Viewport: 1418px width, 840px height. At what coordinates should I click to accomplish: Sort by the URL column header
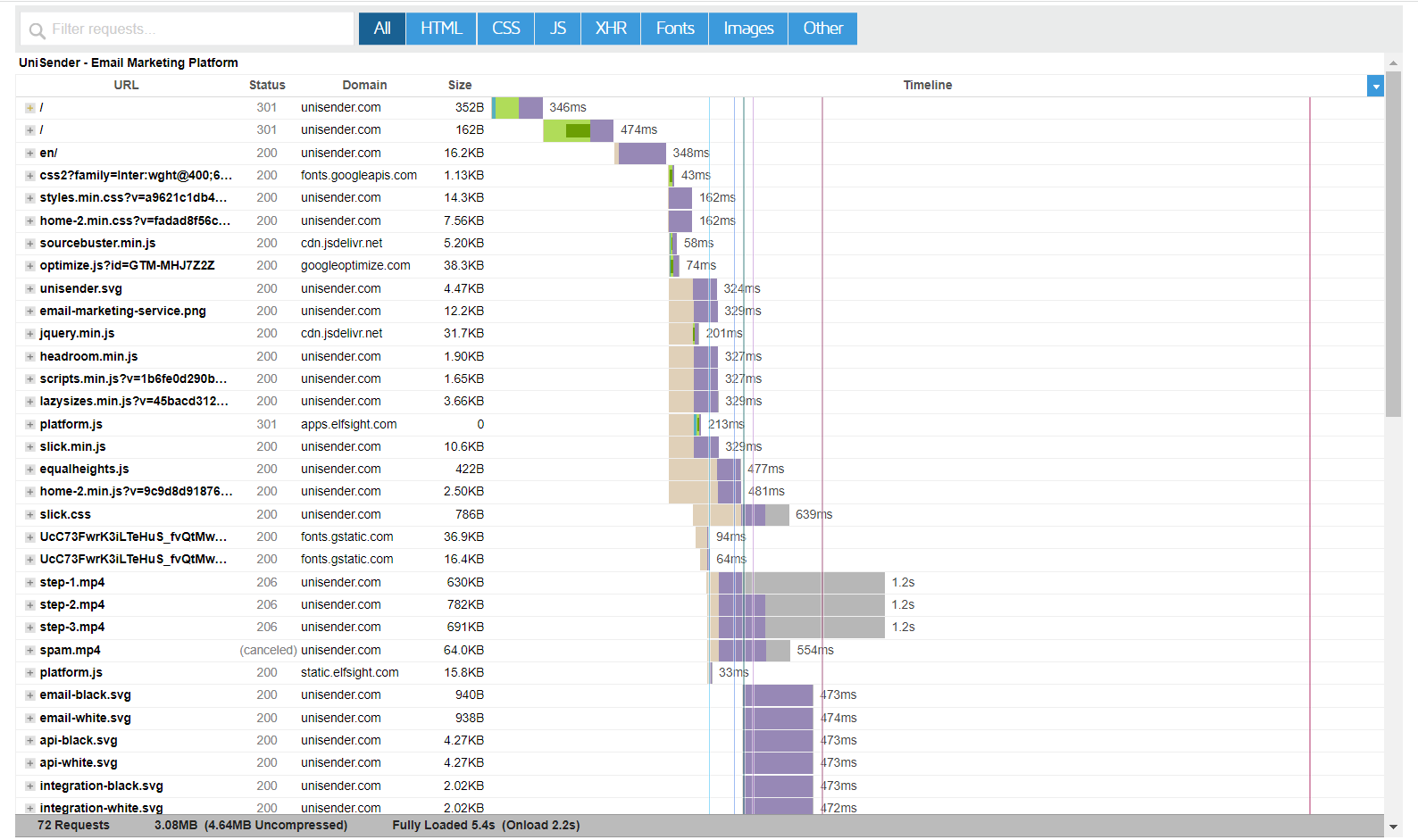coord(126,85)
